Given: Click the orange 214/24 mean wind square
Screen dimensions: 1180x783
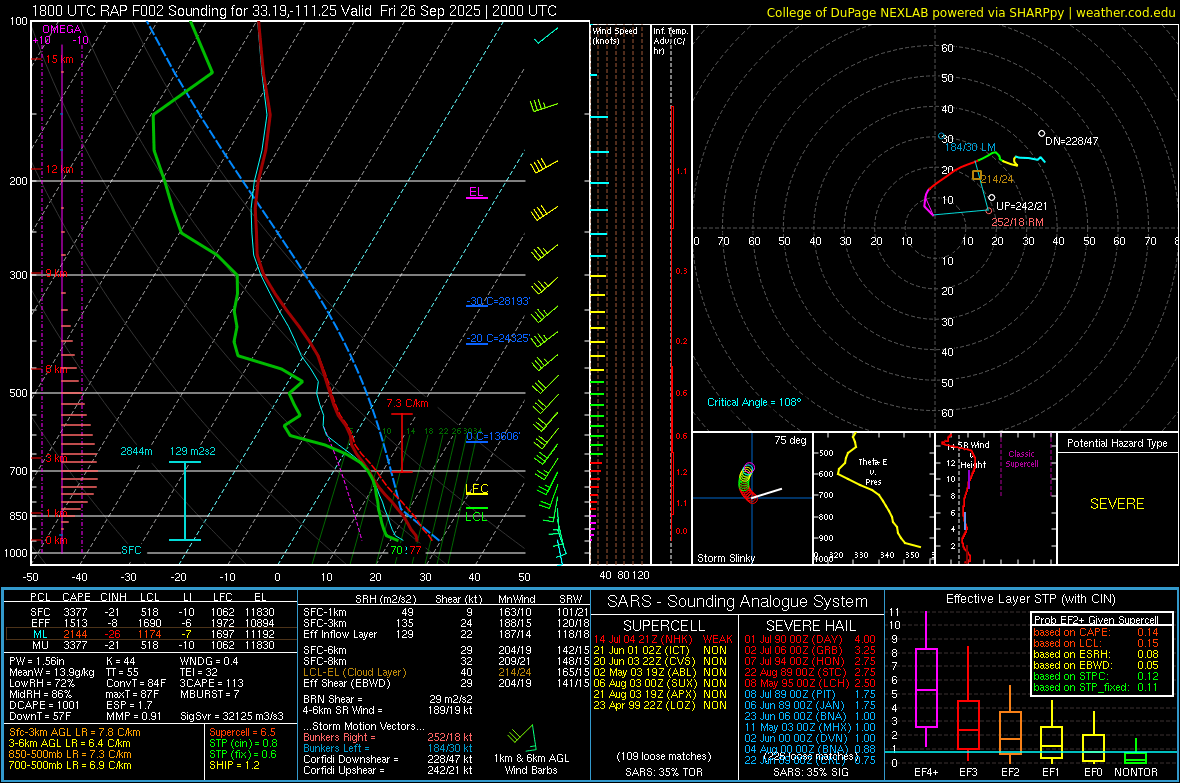Looking at the screenshot, I should (x=976, y=175).
